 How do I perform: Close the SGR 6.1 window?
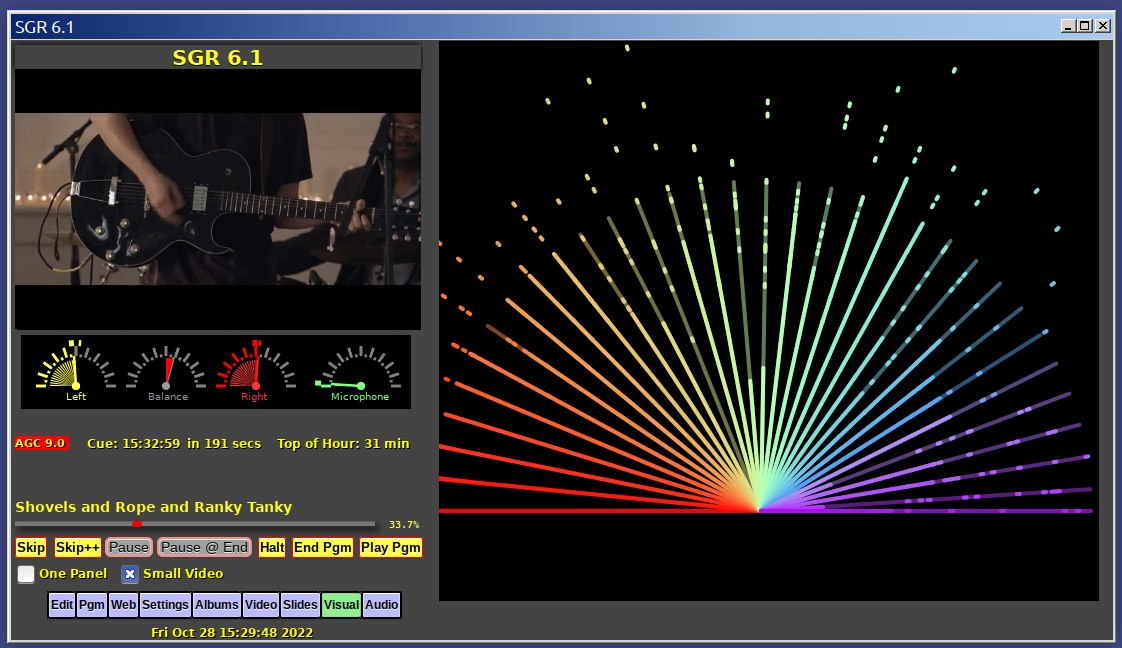pyautogui.click(x=1103, y=26)
